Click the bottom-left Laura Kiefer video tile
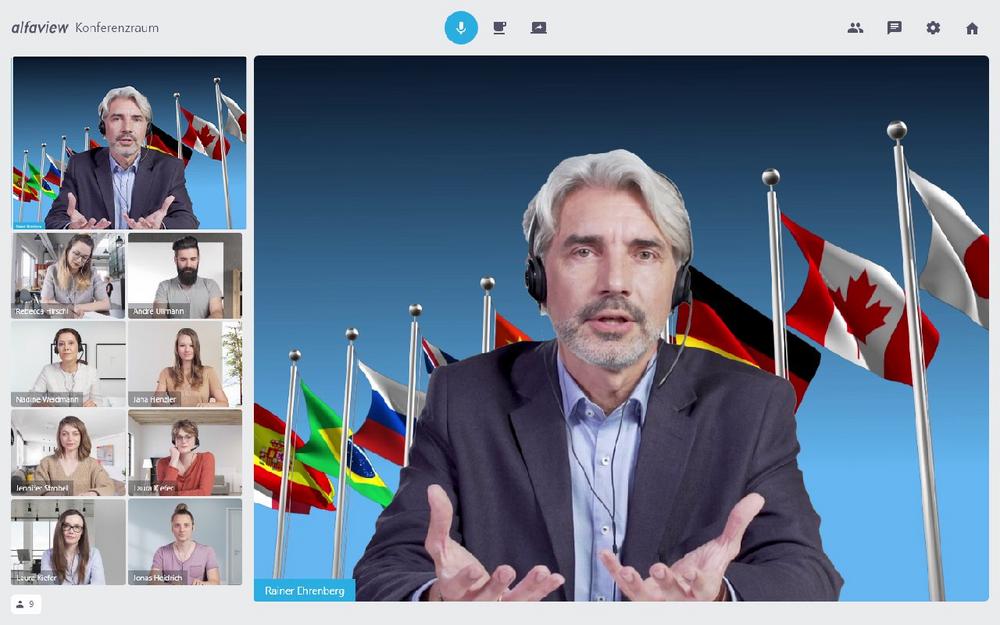The height and width of the screenshot is (625, 1000). pyautogui.click(x=69, y=541)
